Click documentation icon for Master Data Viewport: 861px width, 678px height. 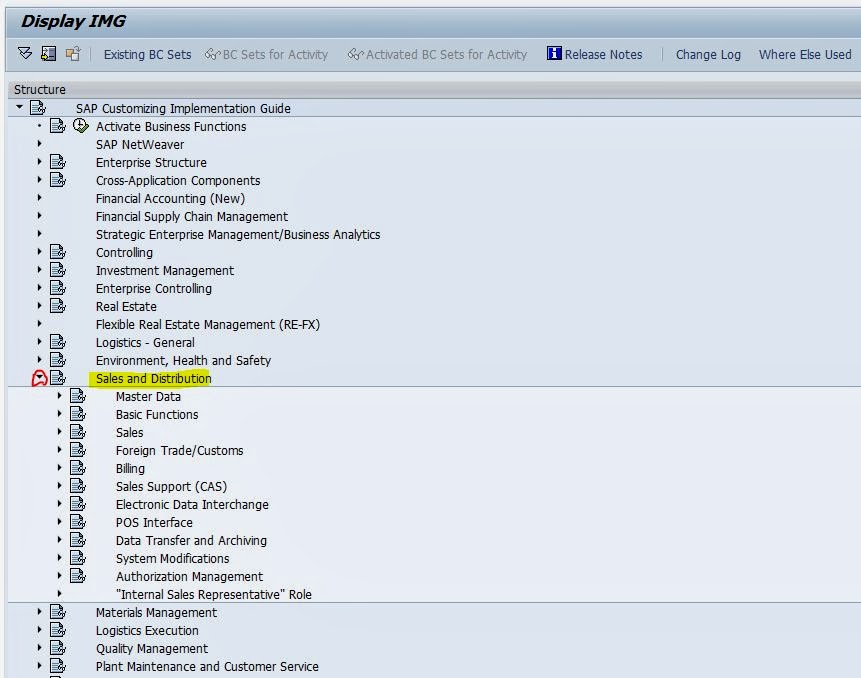point(77,396)
